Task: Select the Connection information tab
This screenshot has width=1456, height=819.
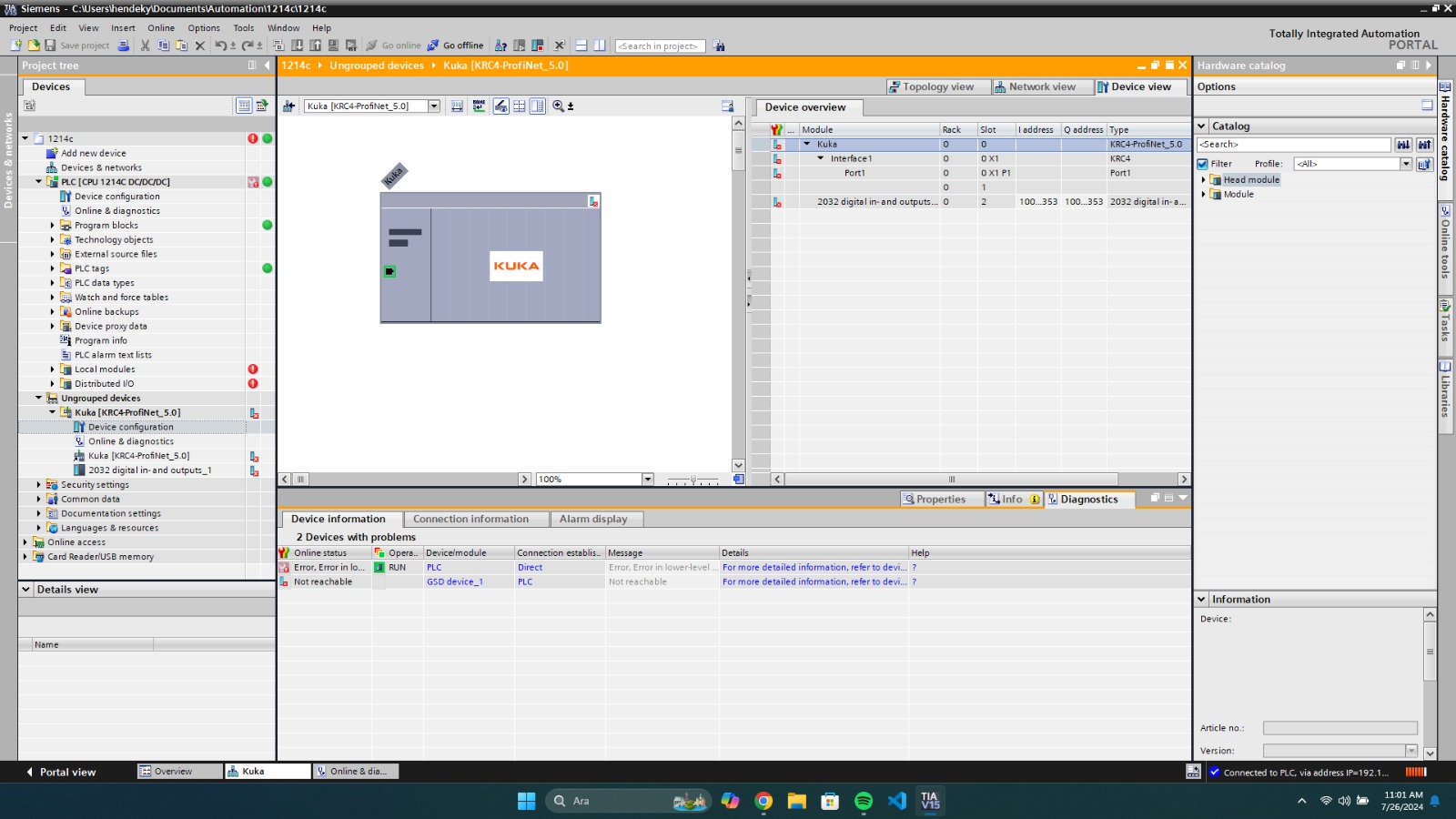Action: coord(470,520)
